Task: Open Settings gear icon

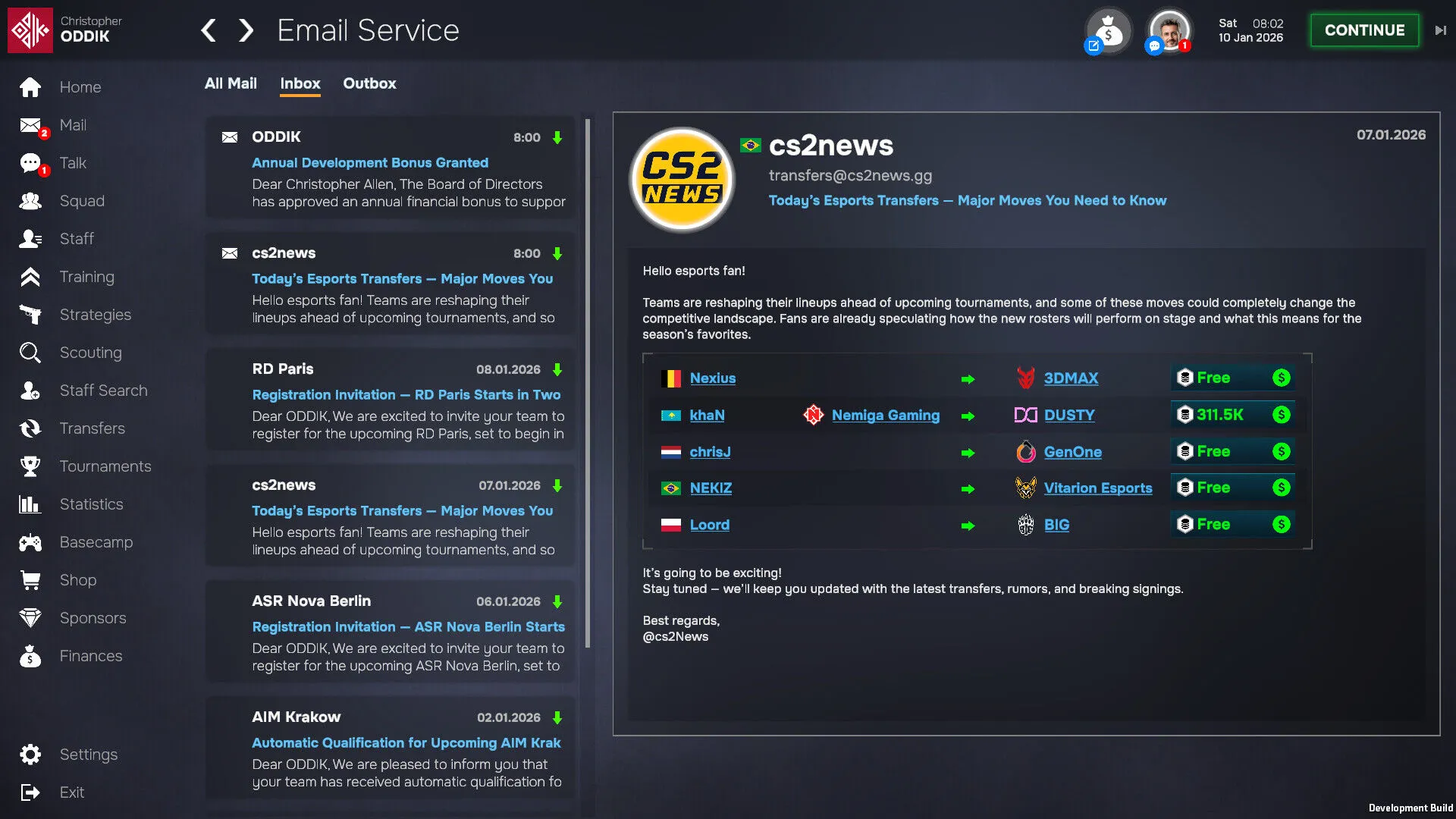Action: [x=30, y=755]
